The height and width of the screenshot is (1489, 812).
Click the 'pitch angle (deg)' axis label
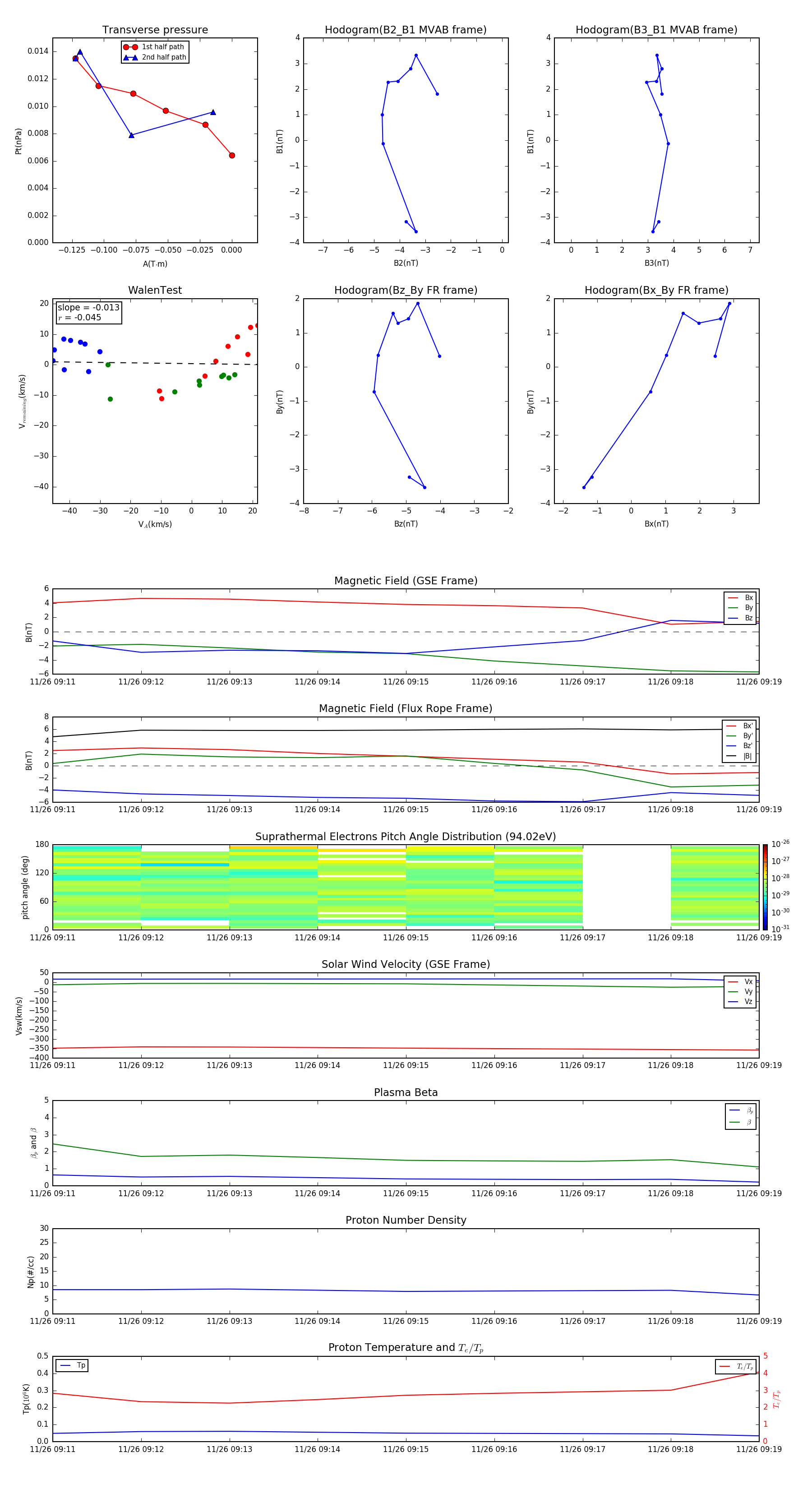25,887
